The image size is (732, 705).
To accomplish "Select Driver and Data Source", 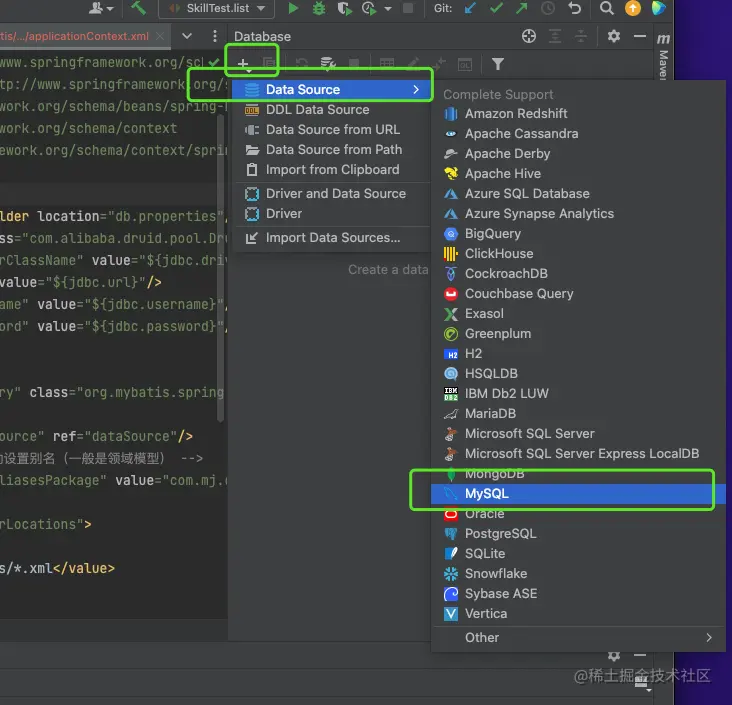I will click(331, 194).
